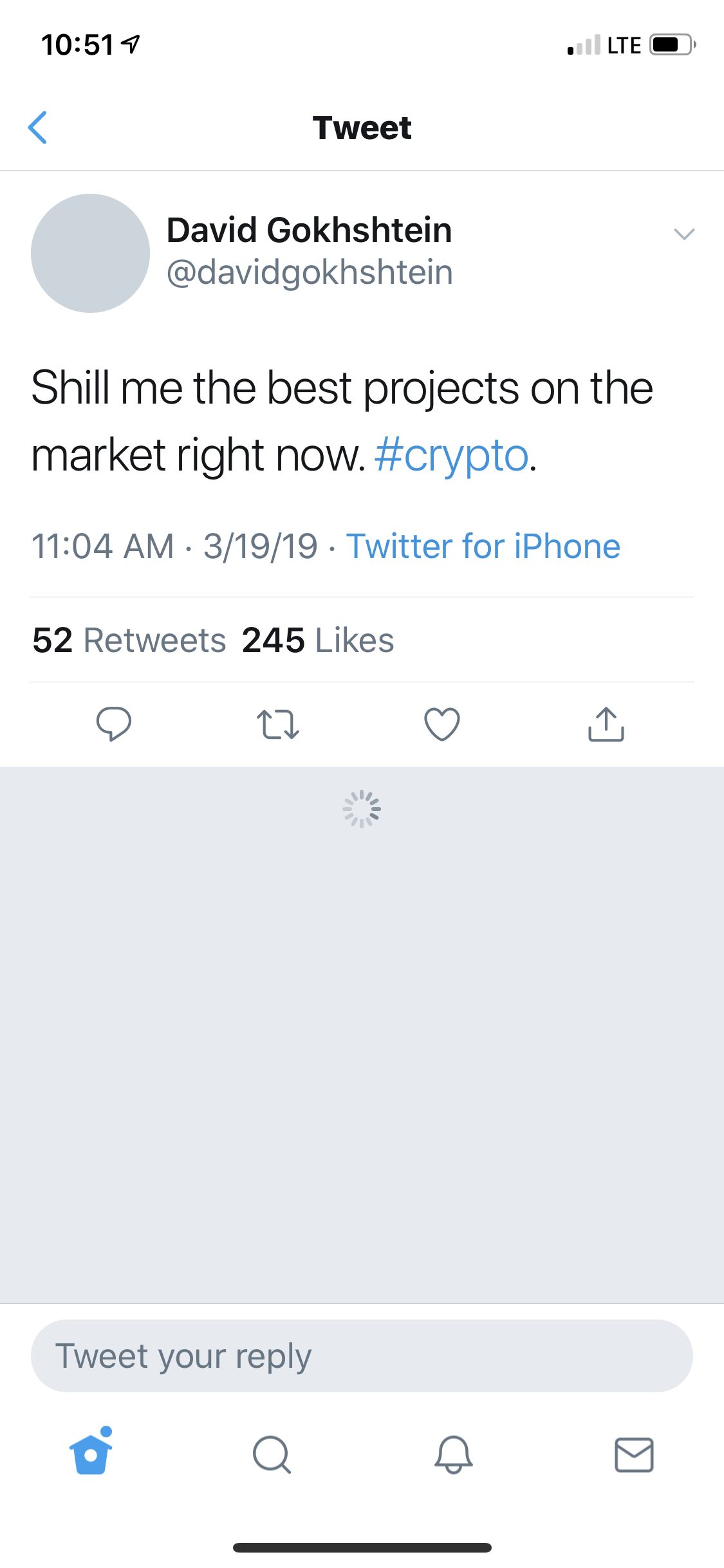Tap the retweet arrows icon
This screenshot has height=1568, width=724.
[277, 724]
